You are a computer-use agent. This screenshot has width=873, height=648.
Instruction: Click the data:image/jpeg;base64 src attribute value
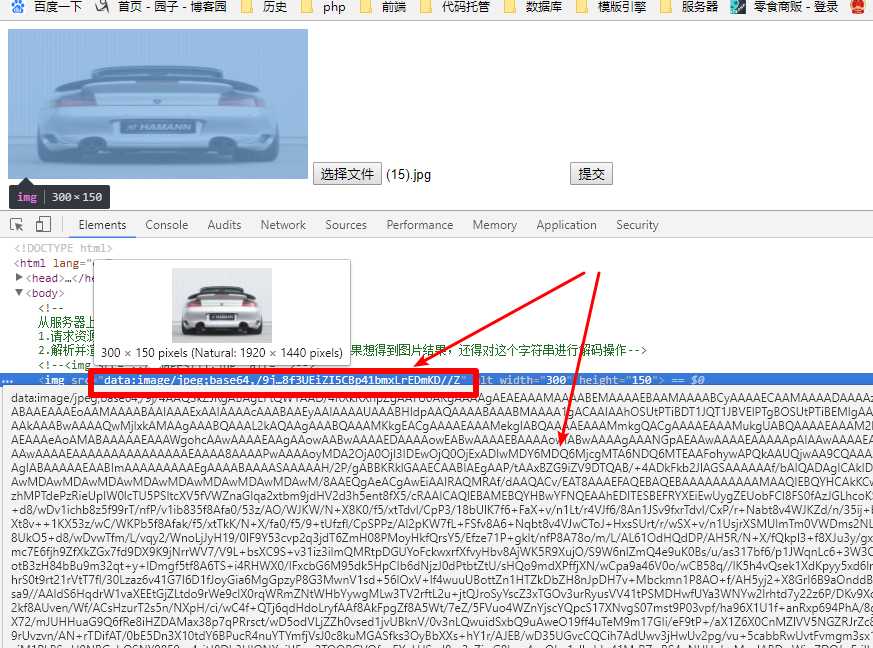point(283,380)
